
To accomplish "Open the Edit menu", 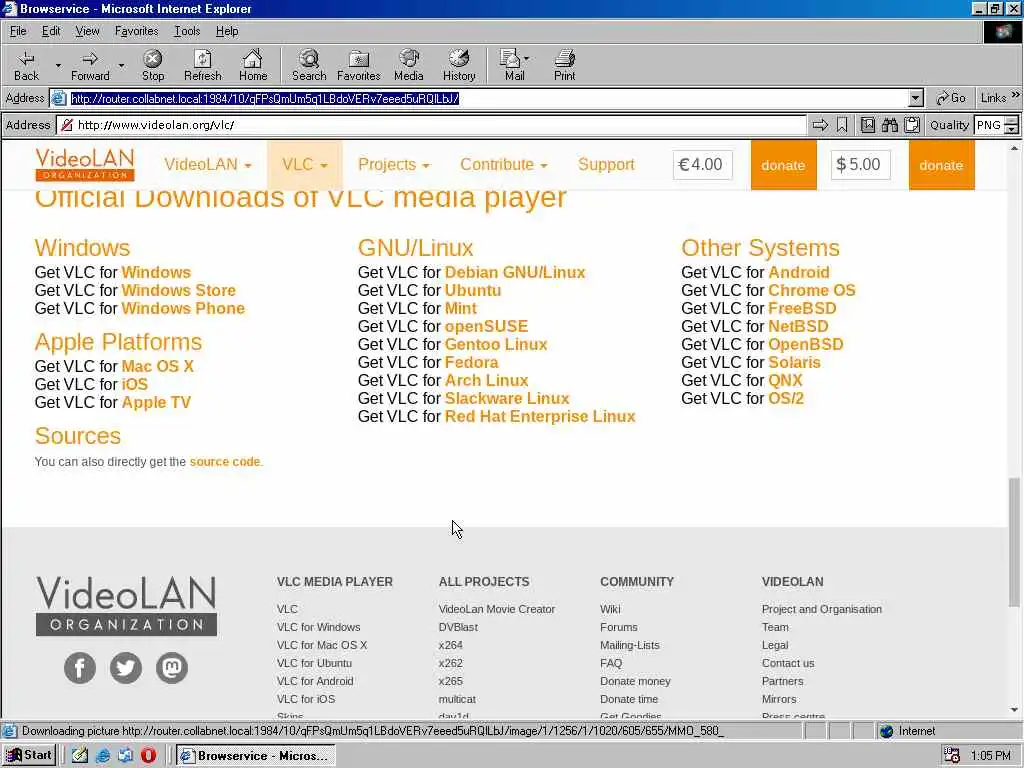I will tap(51, 31).
